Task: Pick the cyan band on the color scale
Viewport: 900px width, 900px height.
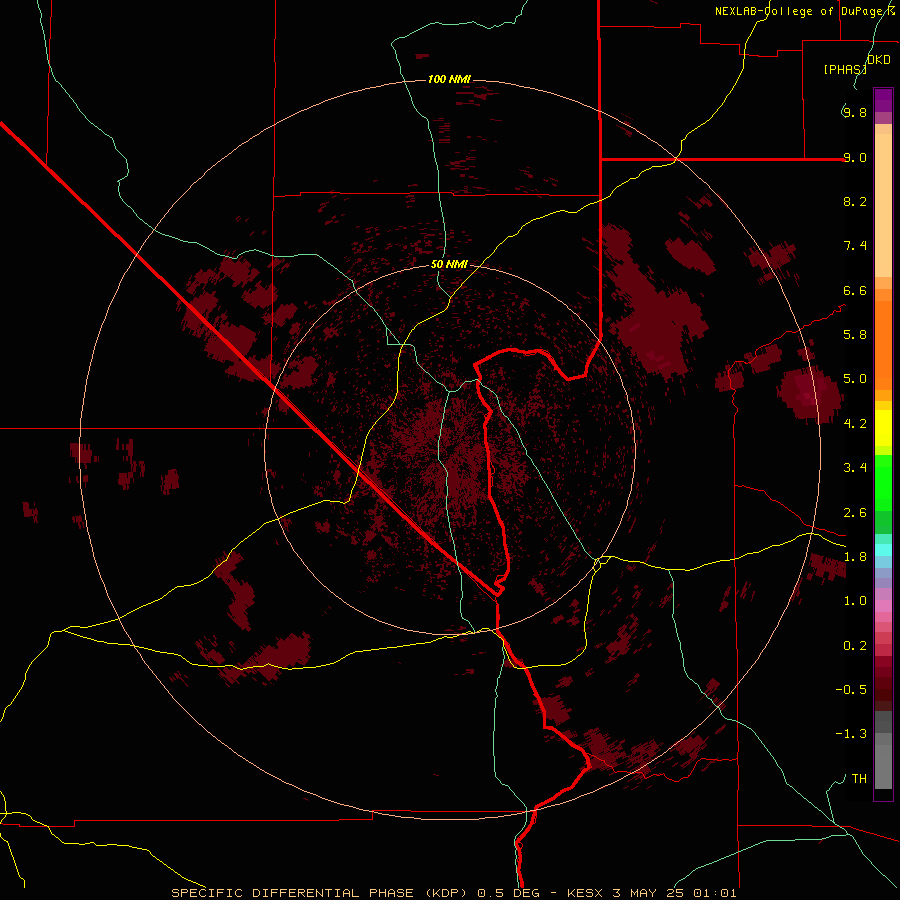Action: tap(883, 550)
